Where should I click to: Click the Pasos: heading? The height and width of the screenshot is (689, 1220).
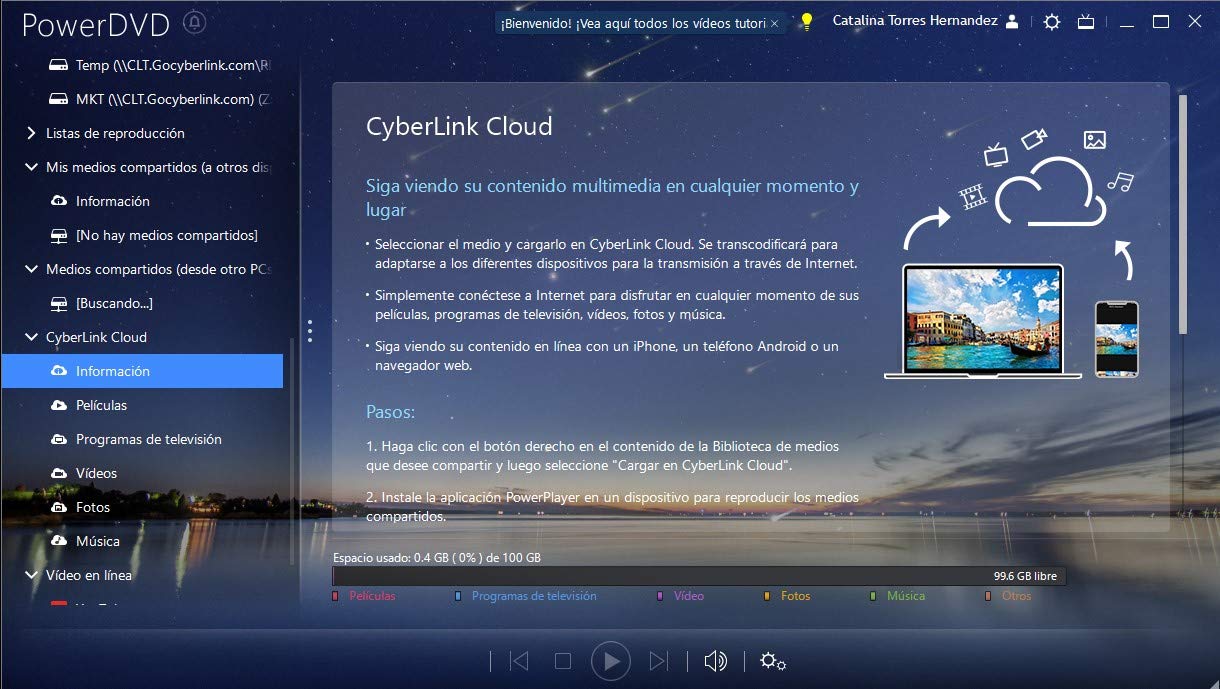pos(391,412)
